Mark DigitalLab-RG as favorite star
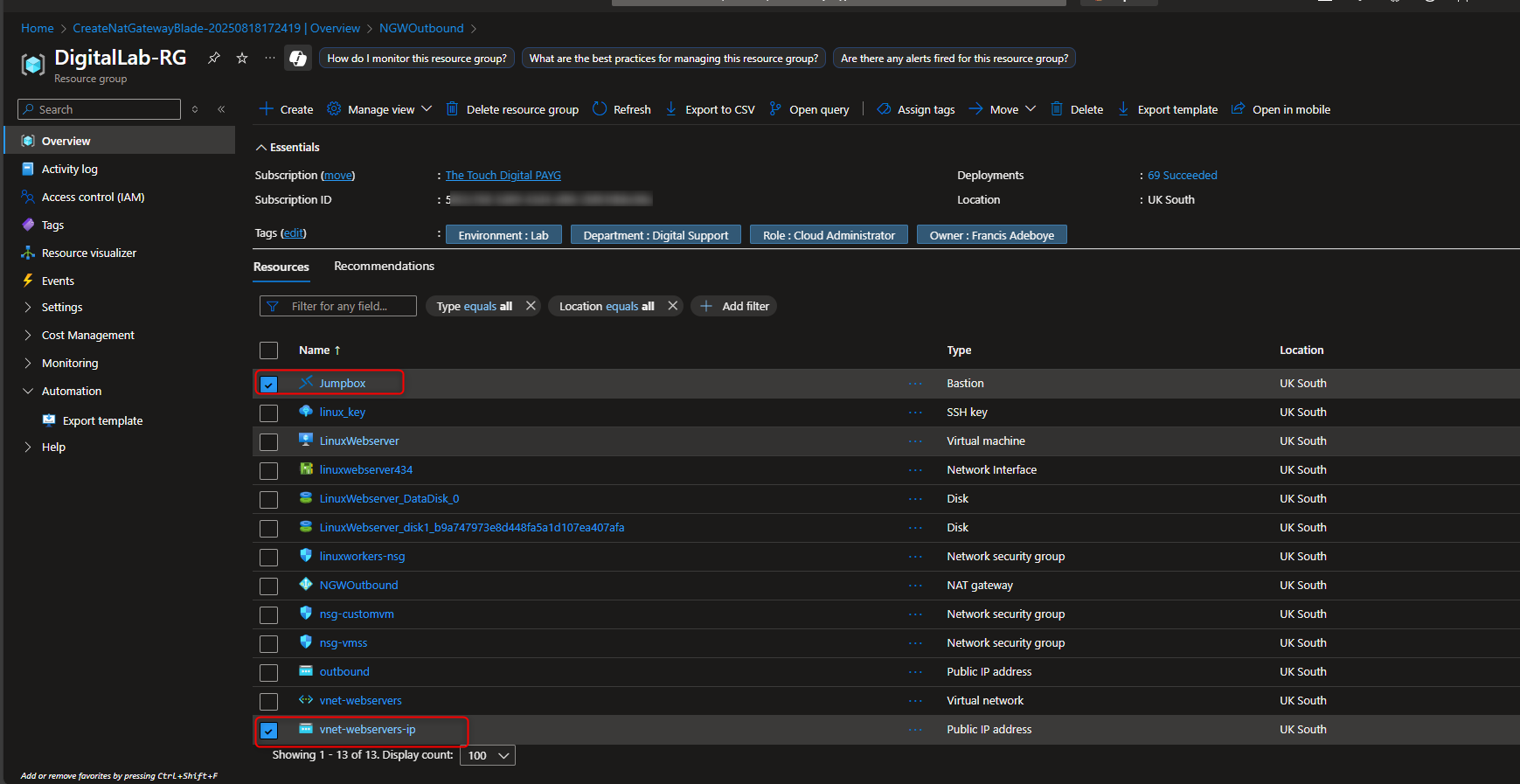 point(242,58)
